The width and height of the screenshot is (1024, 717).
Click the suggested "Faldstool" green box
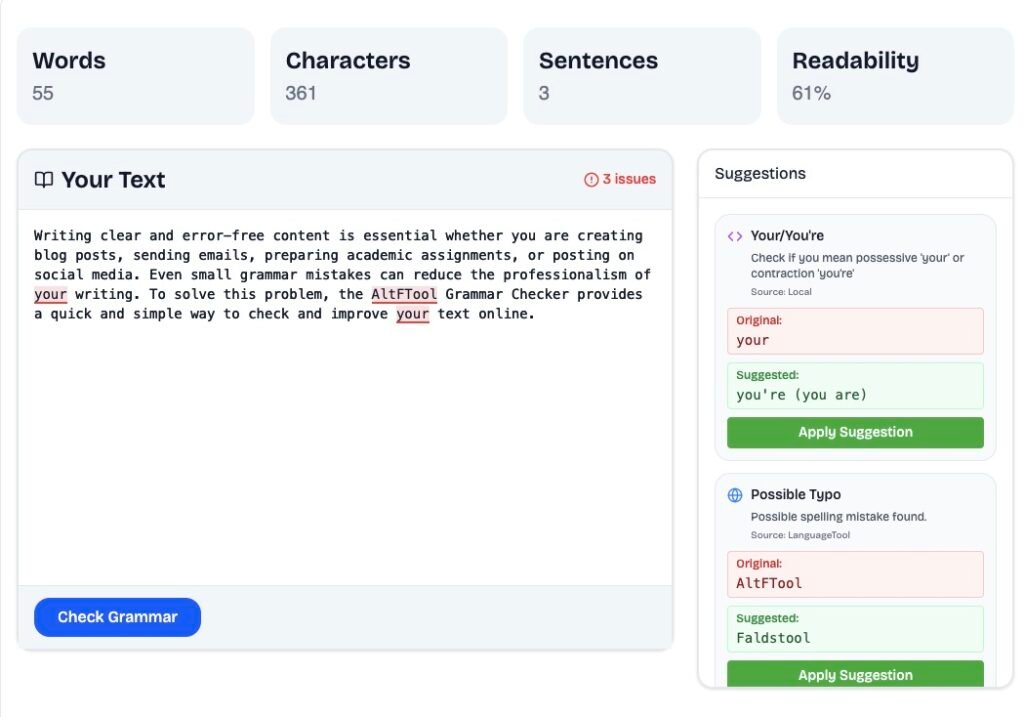click(x=855, y=630)
